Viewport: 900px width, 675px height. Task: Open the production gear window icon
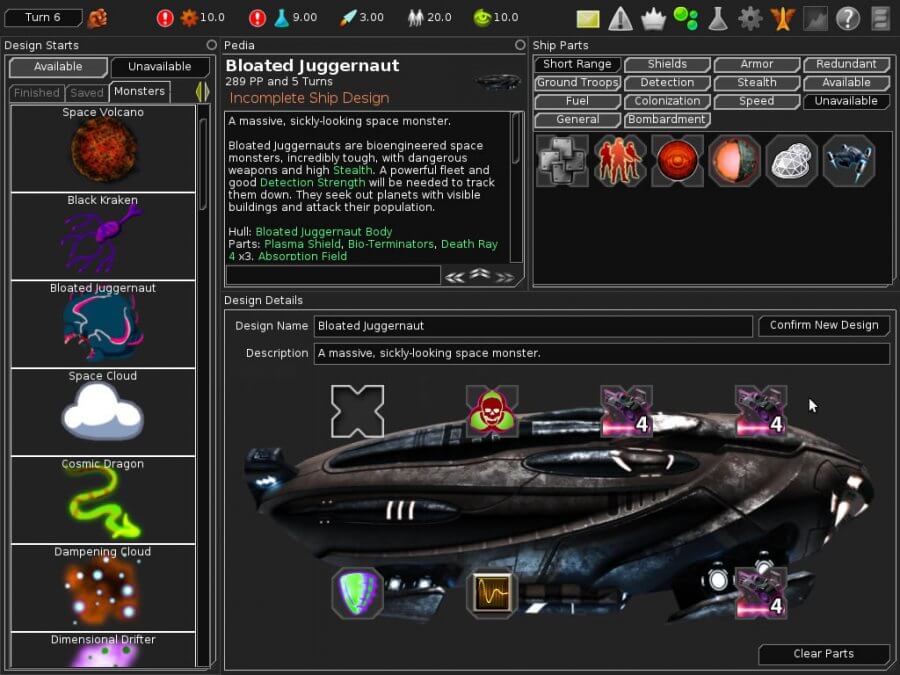750,18
